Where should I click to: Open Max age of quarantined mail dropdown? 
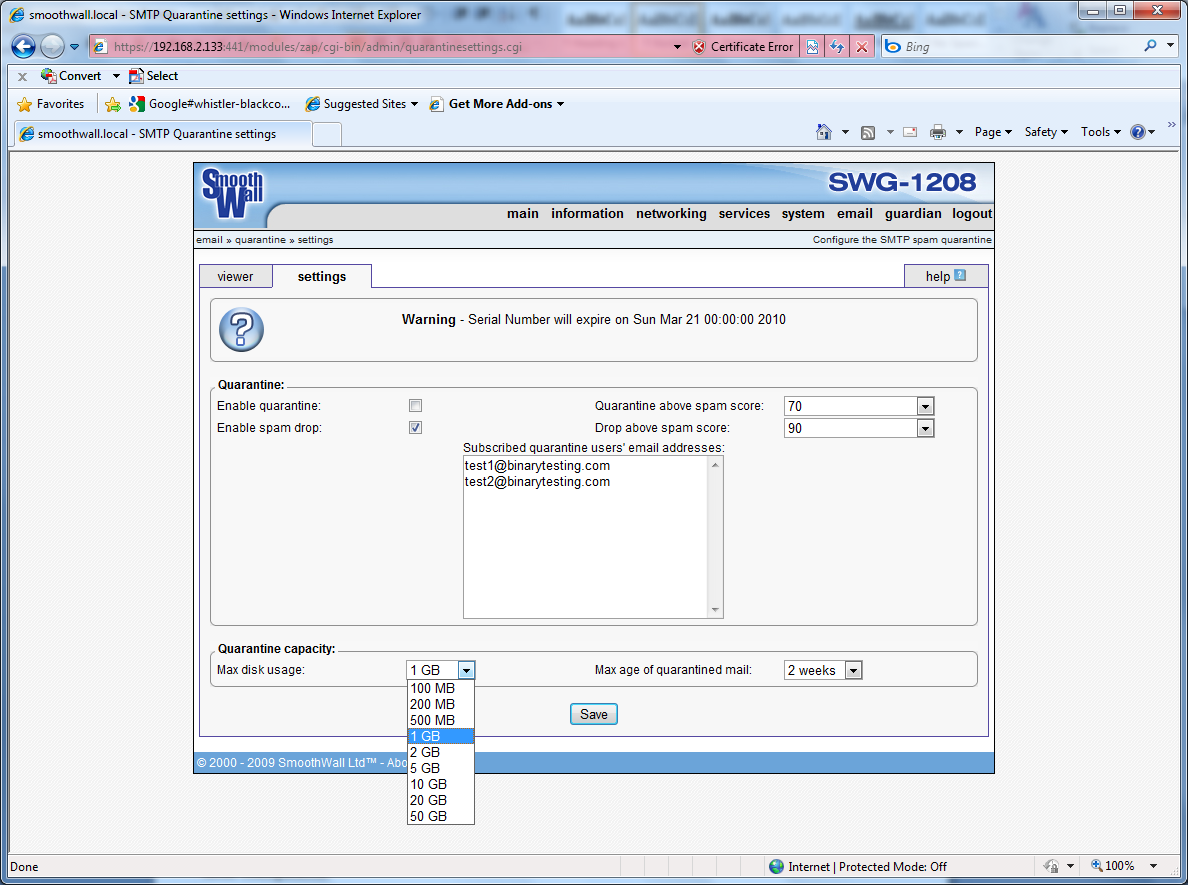[823, 671]
